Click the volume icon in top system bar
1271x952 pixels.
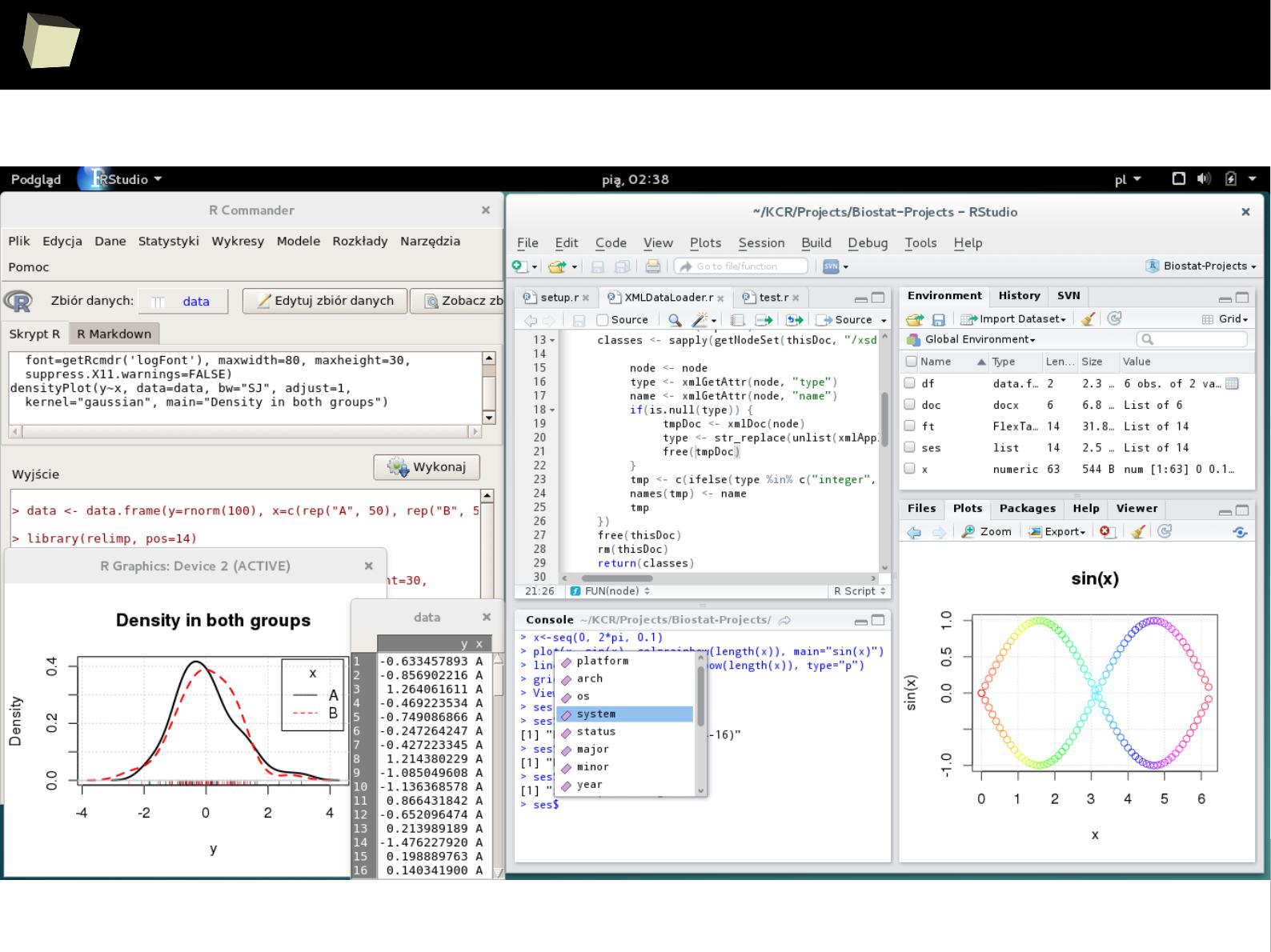[1204, 178]
